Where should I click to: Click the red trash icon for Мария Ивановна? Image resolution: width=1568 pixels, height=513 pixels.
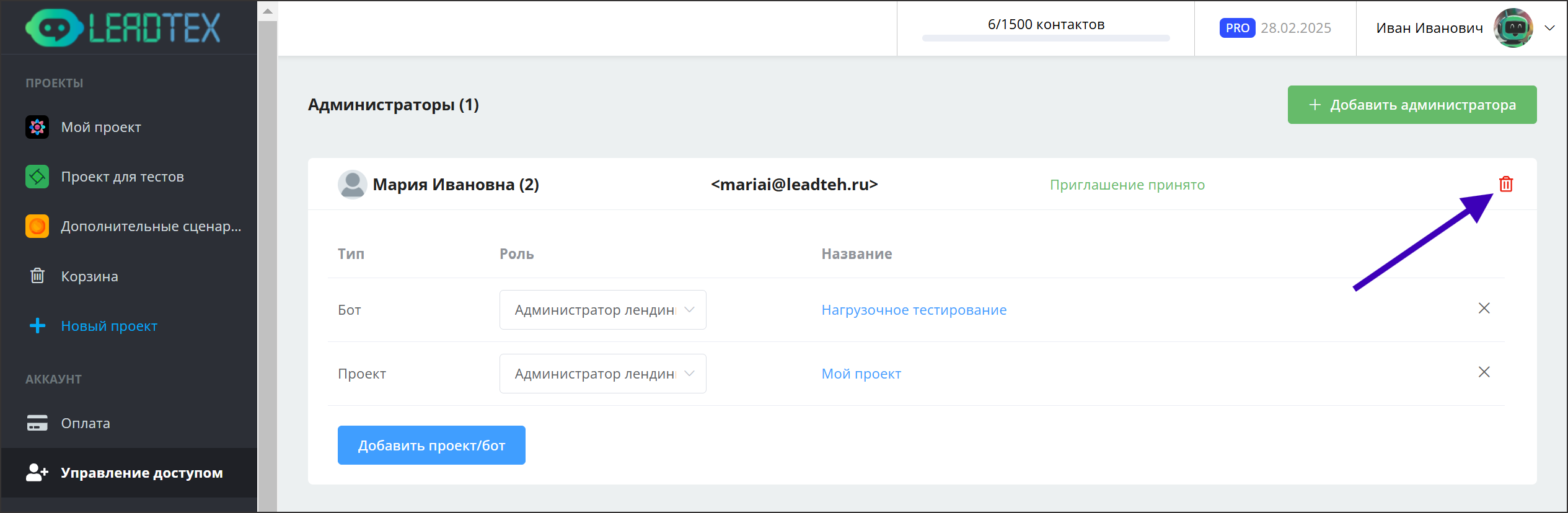point(1505,184)
